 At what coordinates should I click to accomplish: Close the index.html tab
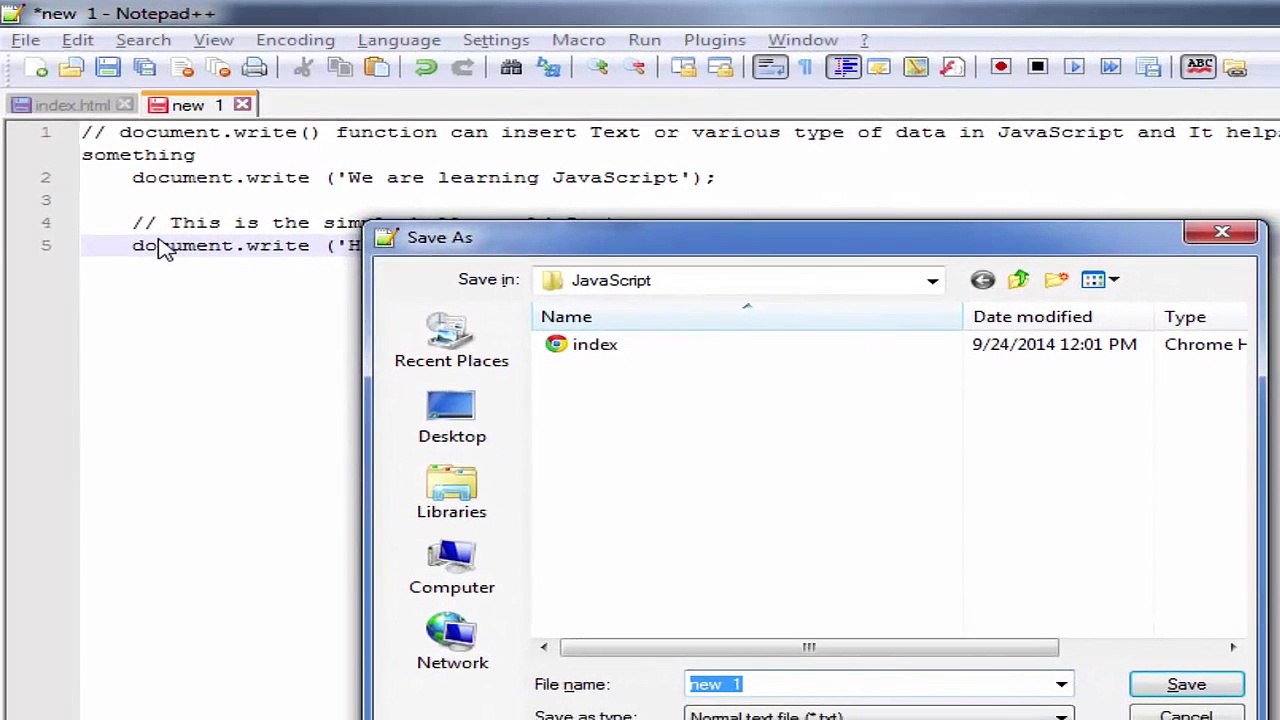point(124,104)
